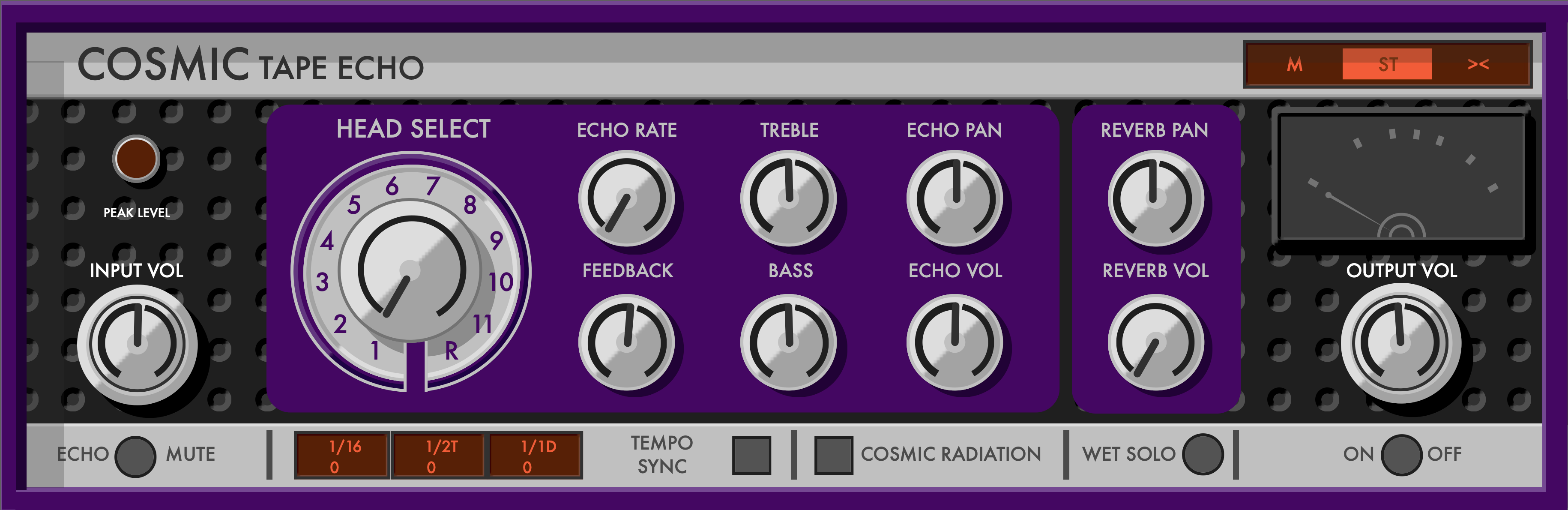
Task: Select the M mono mode tab
Action: [1294, 64]
